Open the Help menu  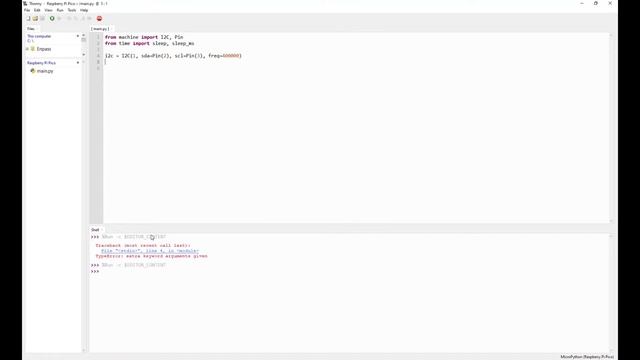(x=84, y=10)
